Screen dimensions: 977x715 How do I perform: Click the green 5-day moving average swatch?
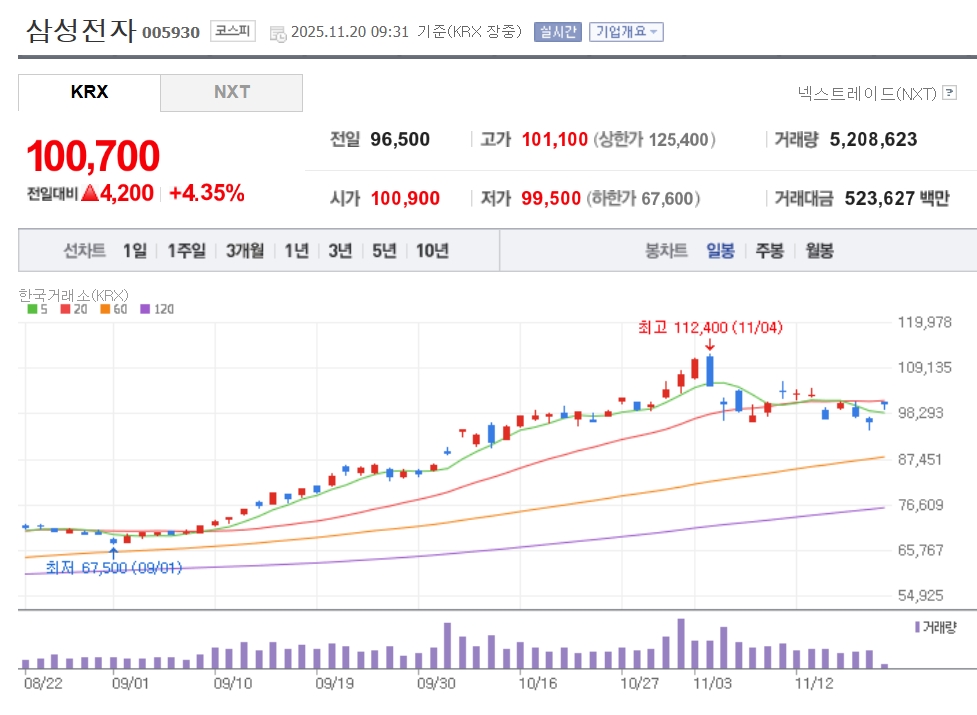pyautogui.click(x=31, y=309)
